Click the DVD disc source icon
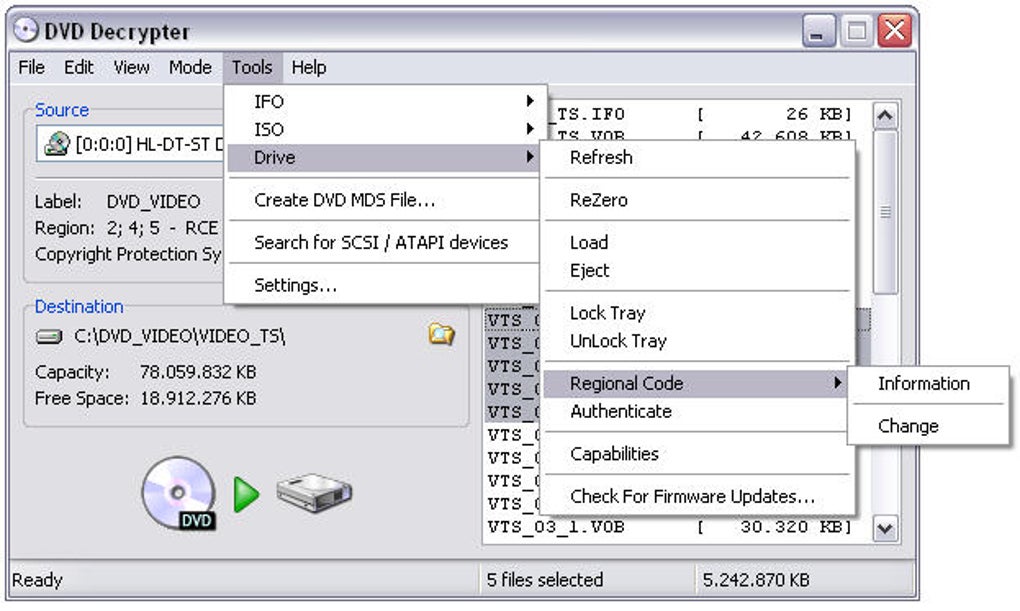Image resolution: width=1020 pixels, height=611 pixels. click(179, 493)
